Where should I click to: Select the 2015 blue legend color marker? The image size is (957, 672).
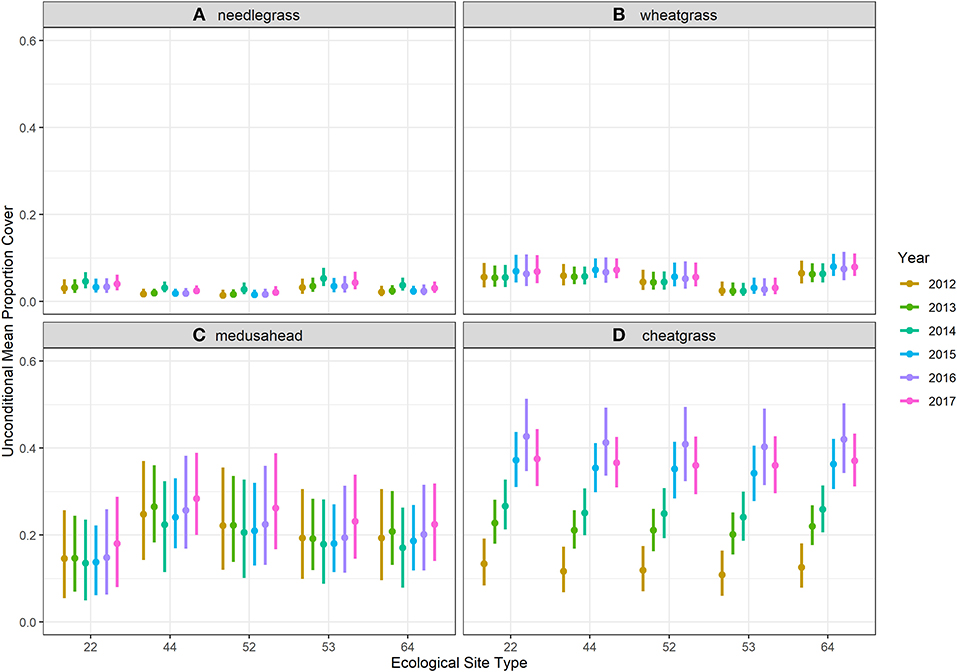coord(909,355)
